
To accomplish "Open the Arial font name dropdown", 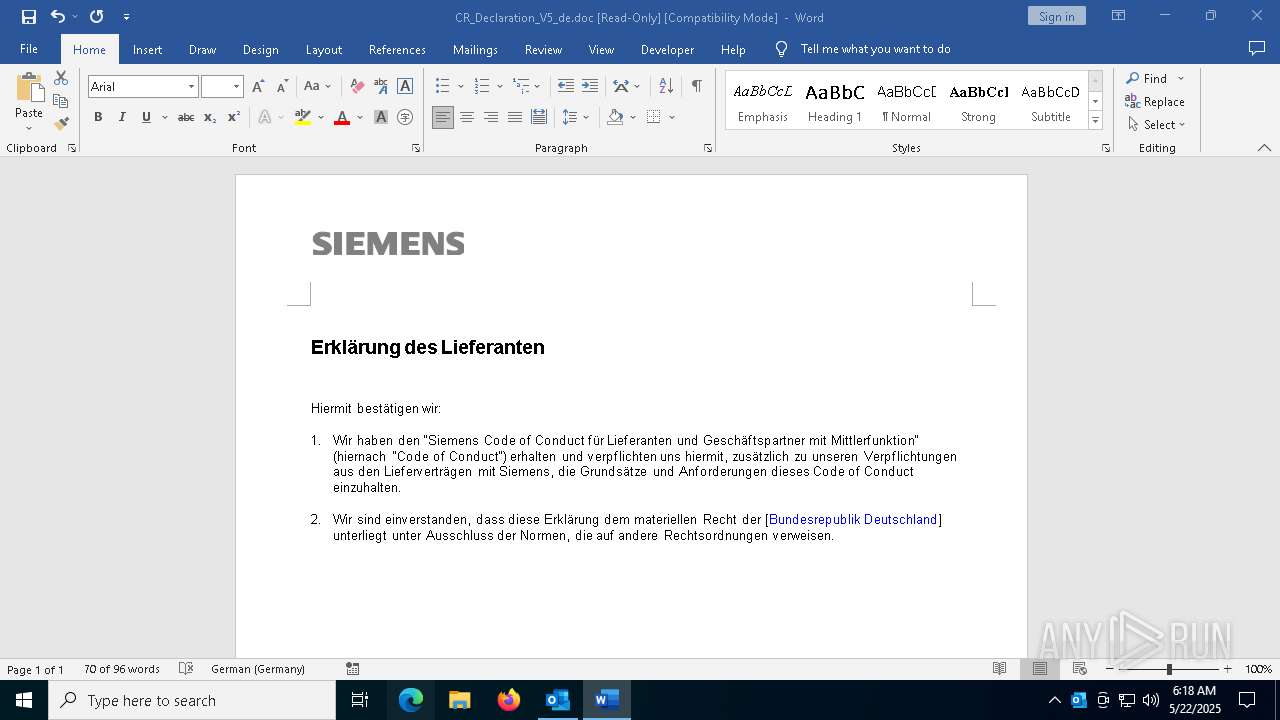I will [x=191, y=87].
